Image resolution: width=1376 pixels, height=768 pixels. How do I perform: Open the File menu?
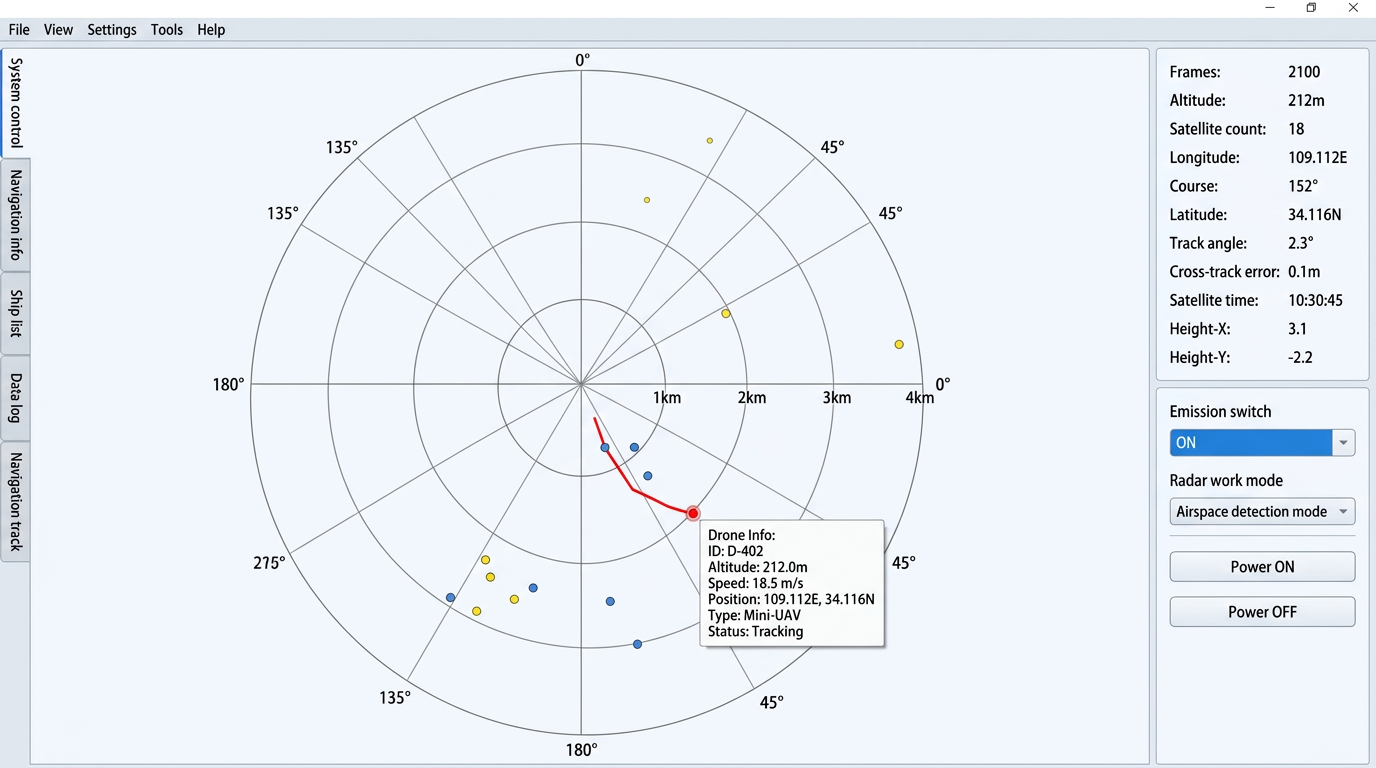[19, 30]
